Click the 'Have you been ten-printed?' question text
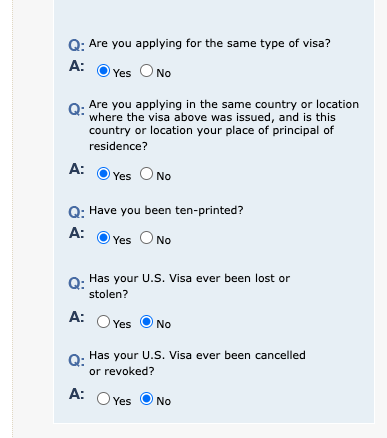 point(166,211)
